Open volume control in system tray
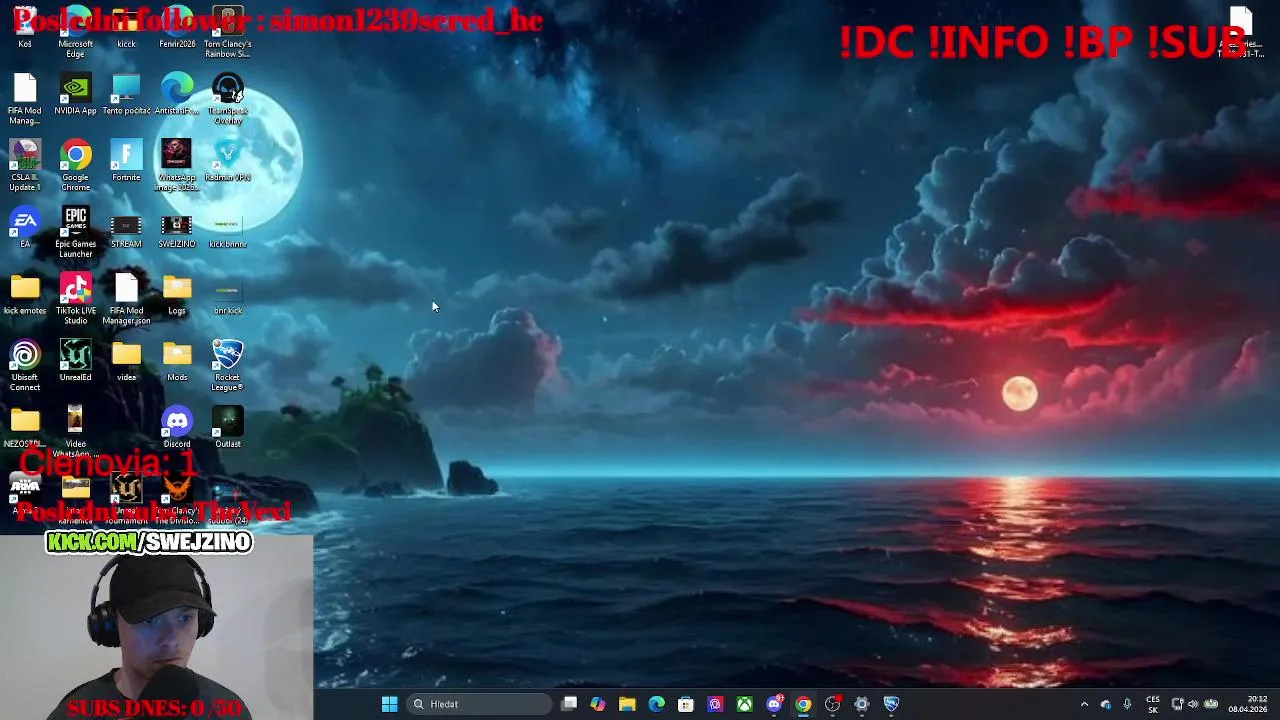 coord(1193,704)
